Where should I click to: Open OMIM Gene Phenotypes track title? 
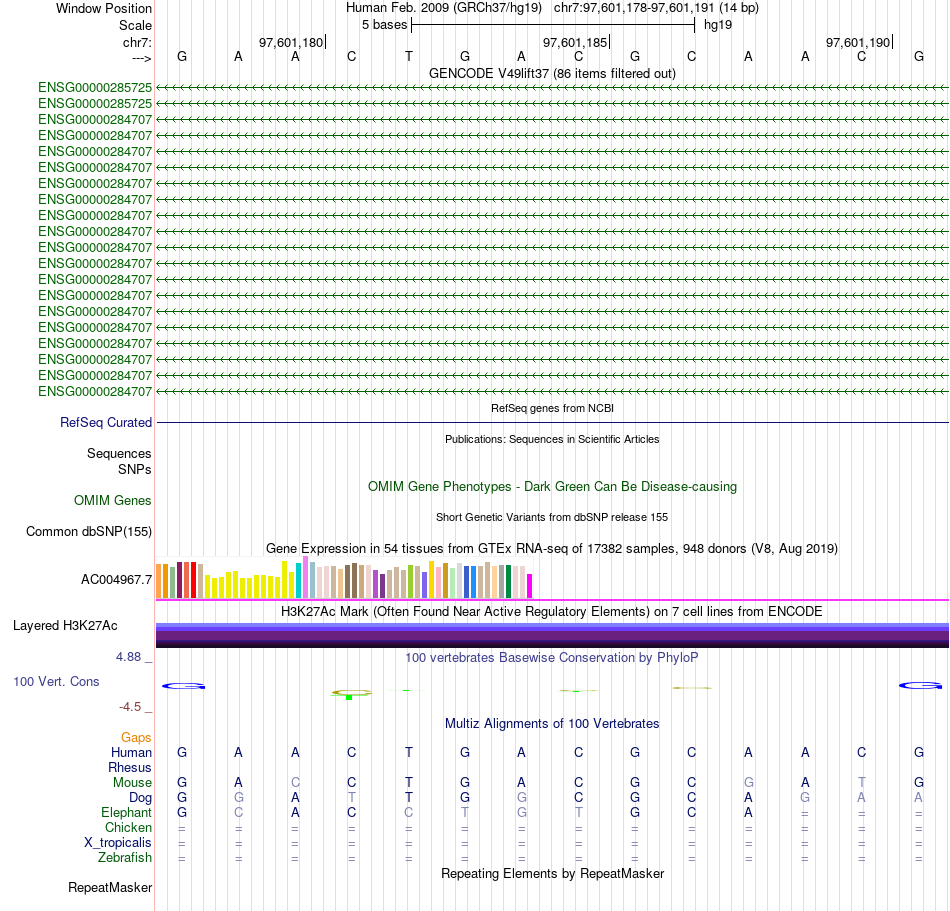pos(552,486)
